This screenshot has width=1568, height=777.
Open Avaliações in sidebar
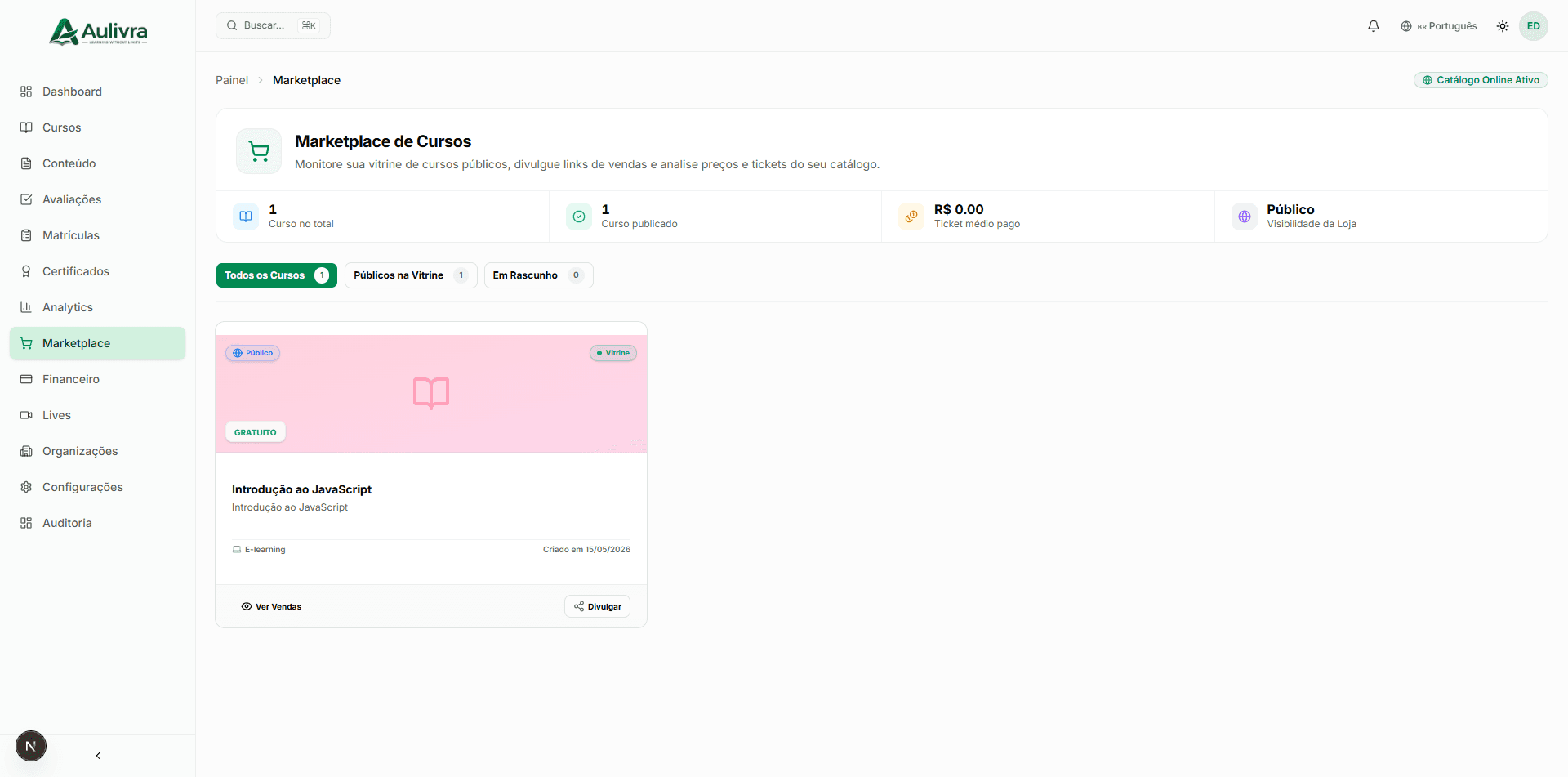point(97,199)
